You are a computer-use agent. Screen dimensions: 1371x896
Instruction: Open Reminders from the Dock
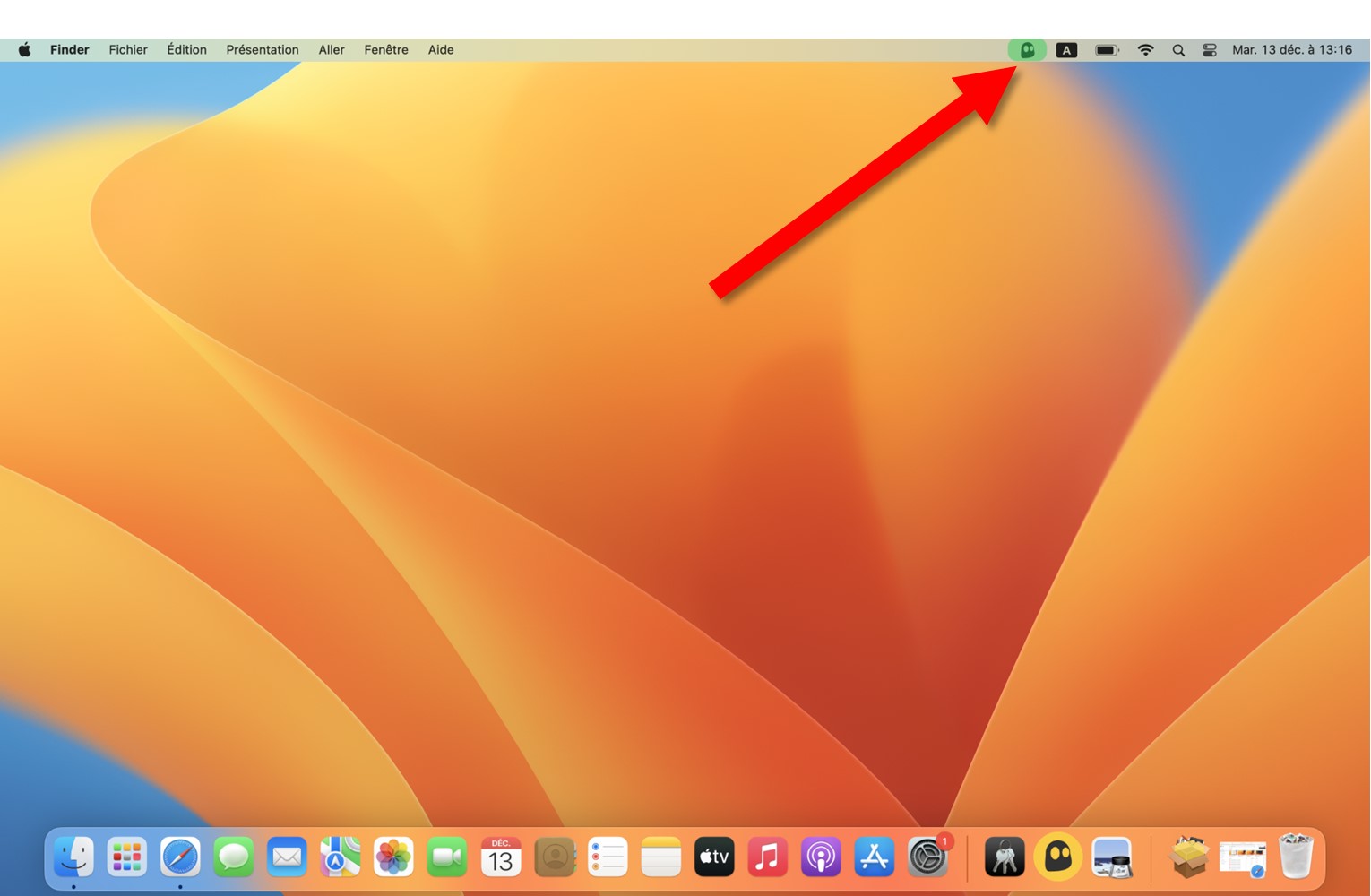(608, 857)
